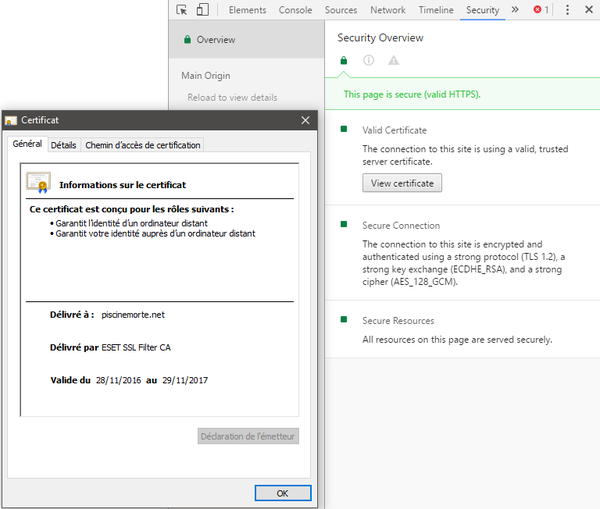
Task: Open the Chemin d'accès de certification tab
Action: (x=143, y=145)
